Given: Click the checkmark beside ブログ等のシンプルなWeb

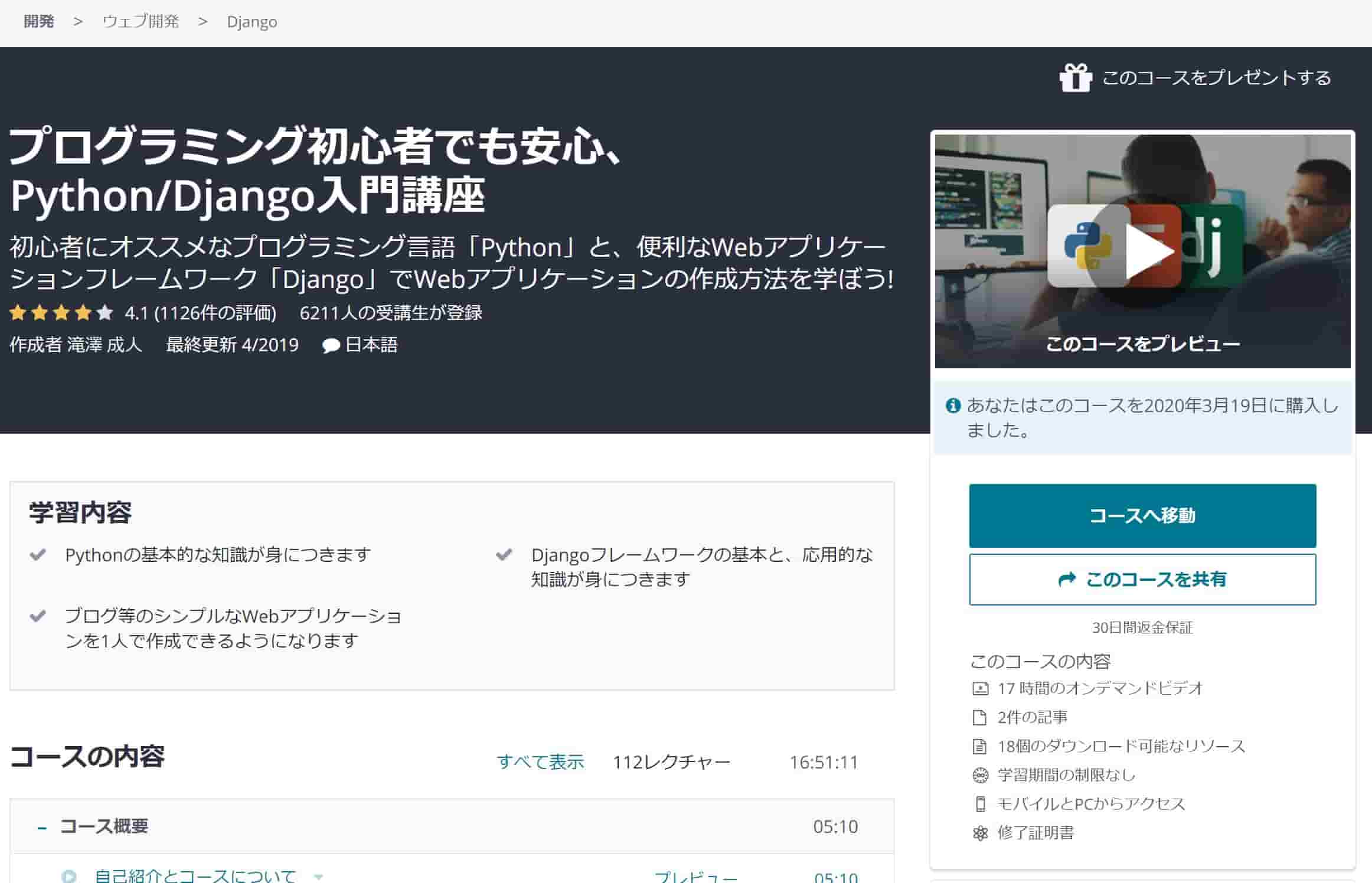Looking at the screenshot, I should 38,616.
